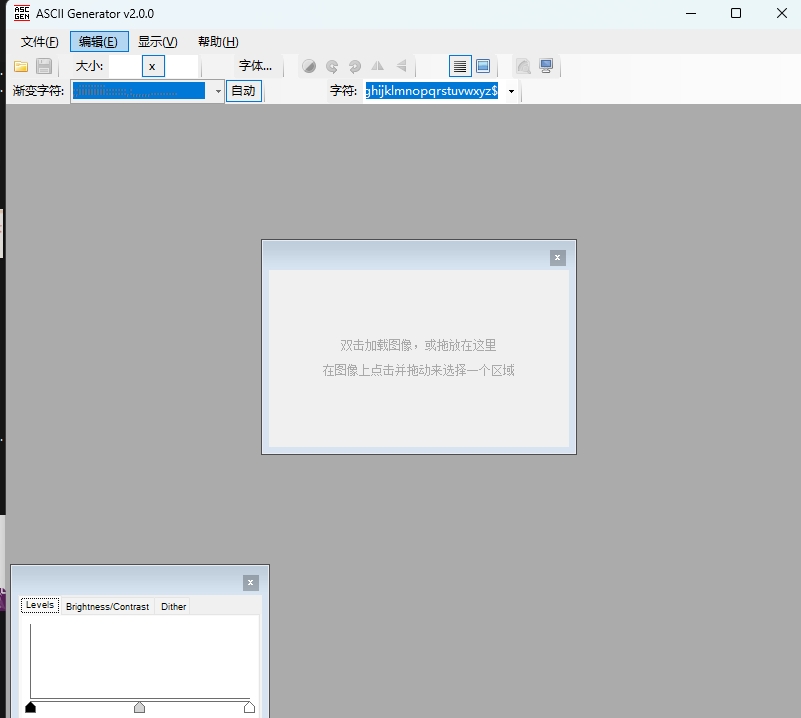
Task: Focus the height size input field
Action: [181, 66]
